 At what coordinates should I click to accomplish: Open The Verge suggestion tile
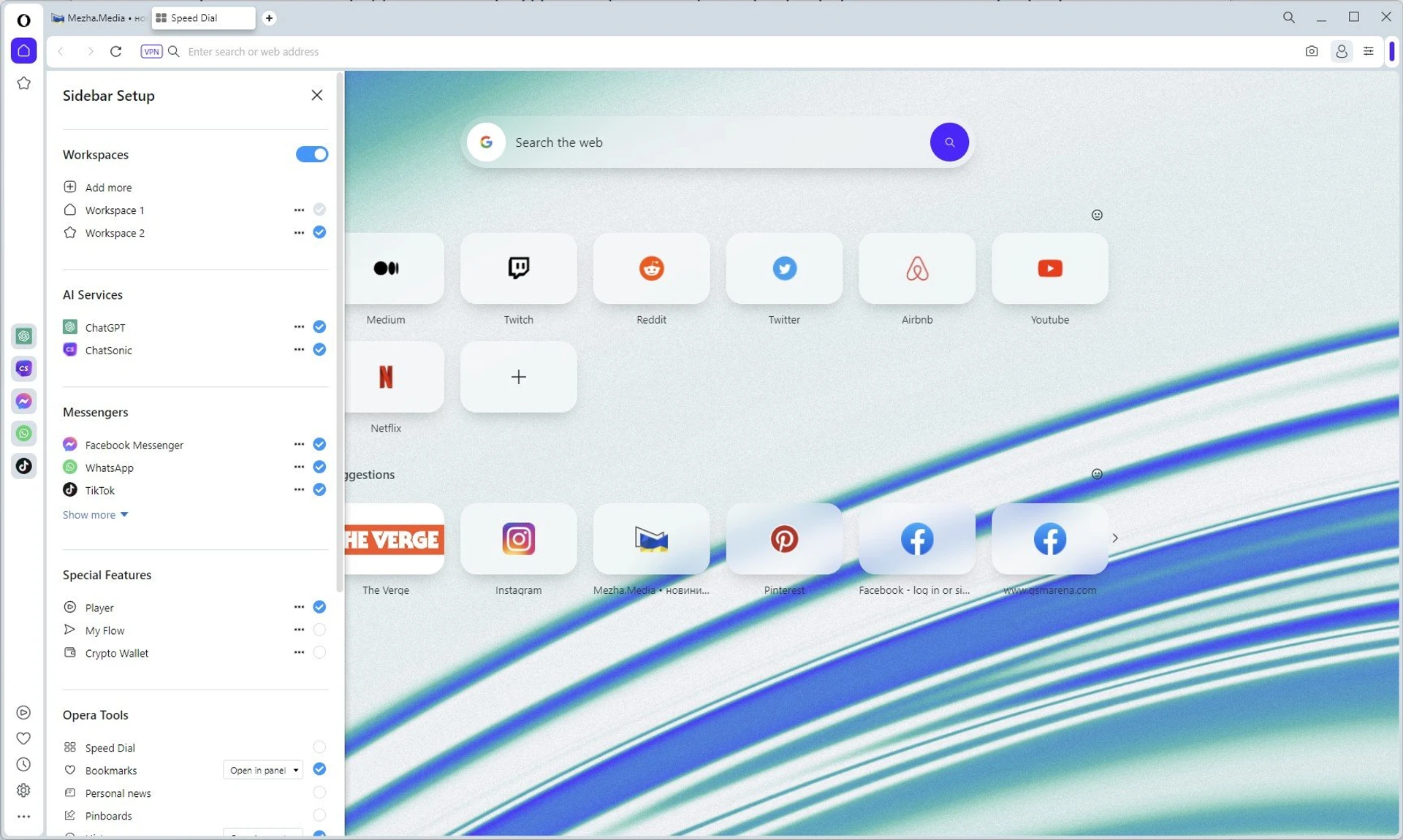395,539
